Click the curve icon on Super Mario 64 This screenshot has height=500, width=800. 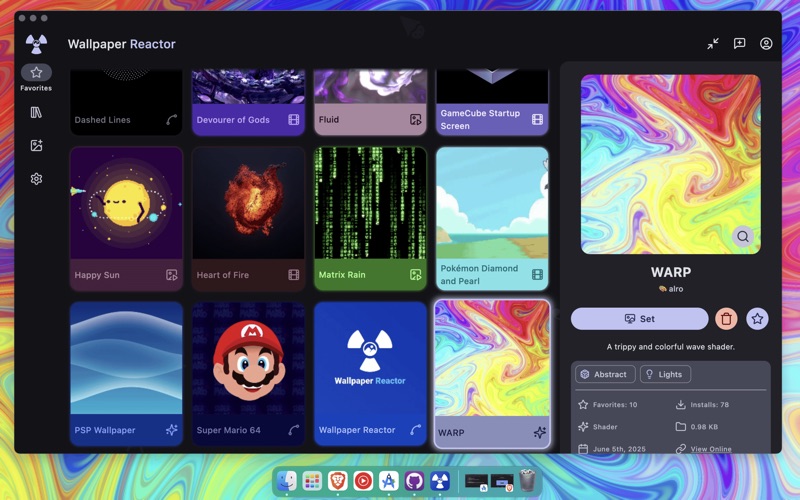coord(293,430)
